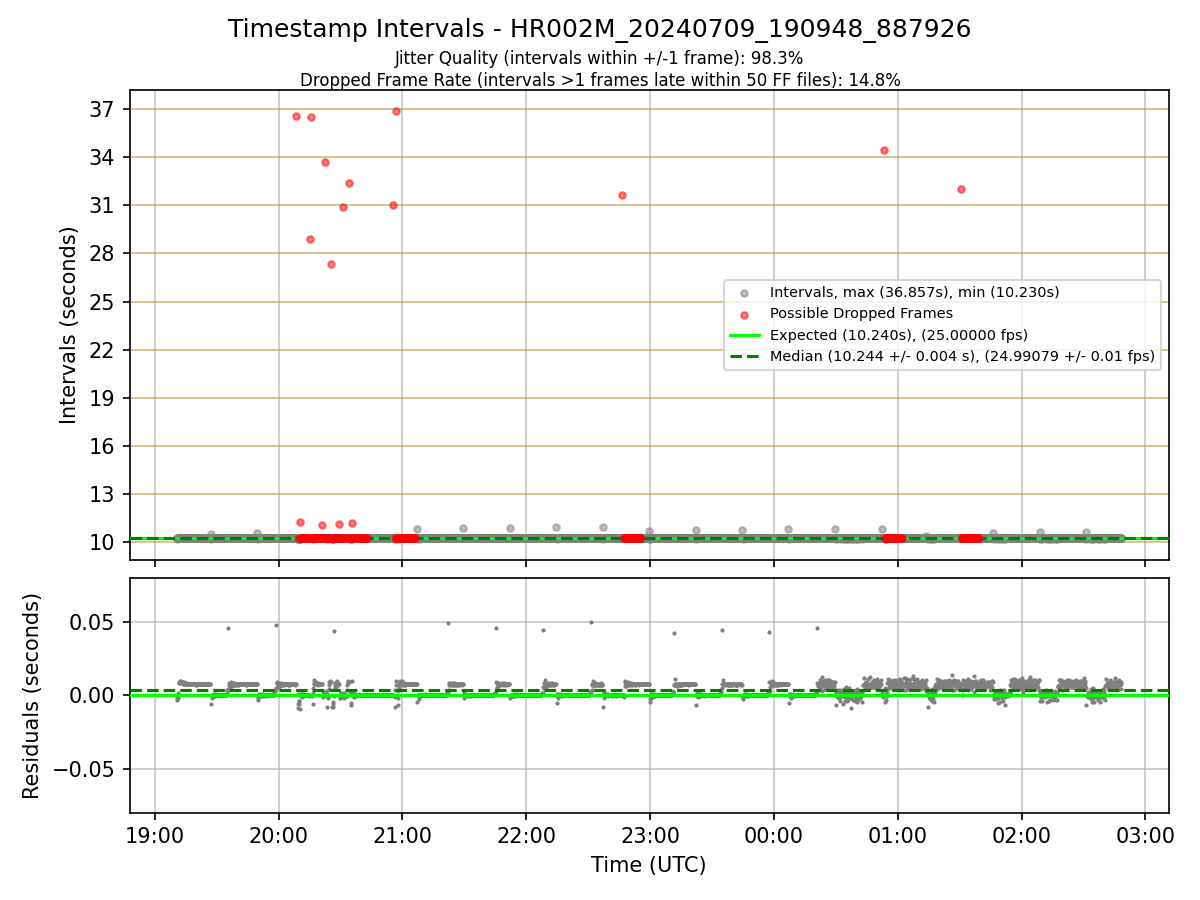
Task: Select the lowest red dropped-frame point near 27 seconds
Action: pyautogui.click(x=331, y=264)
